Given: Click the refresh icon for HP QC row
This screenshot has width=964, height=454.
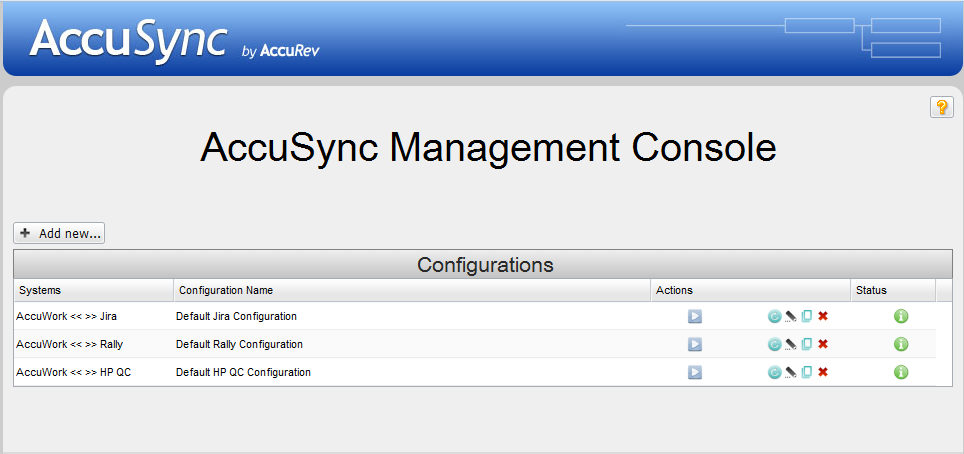Looking at the screenshot, I should coord(773,372).
